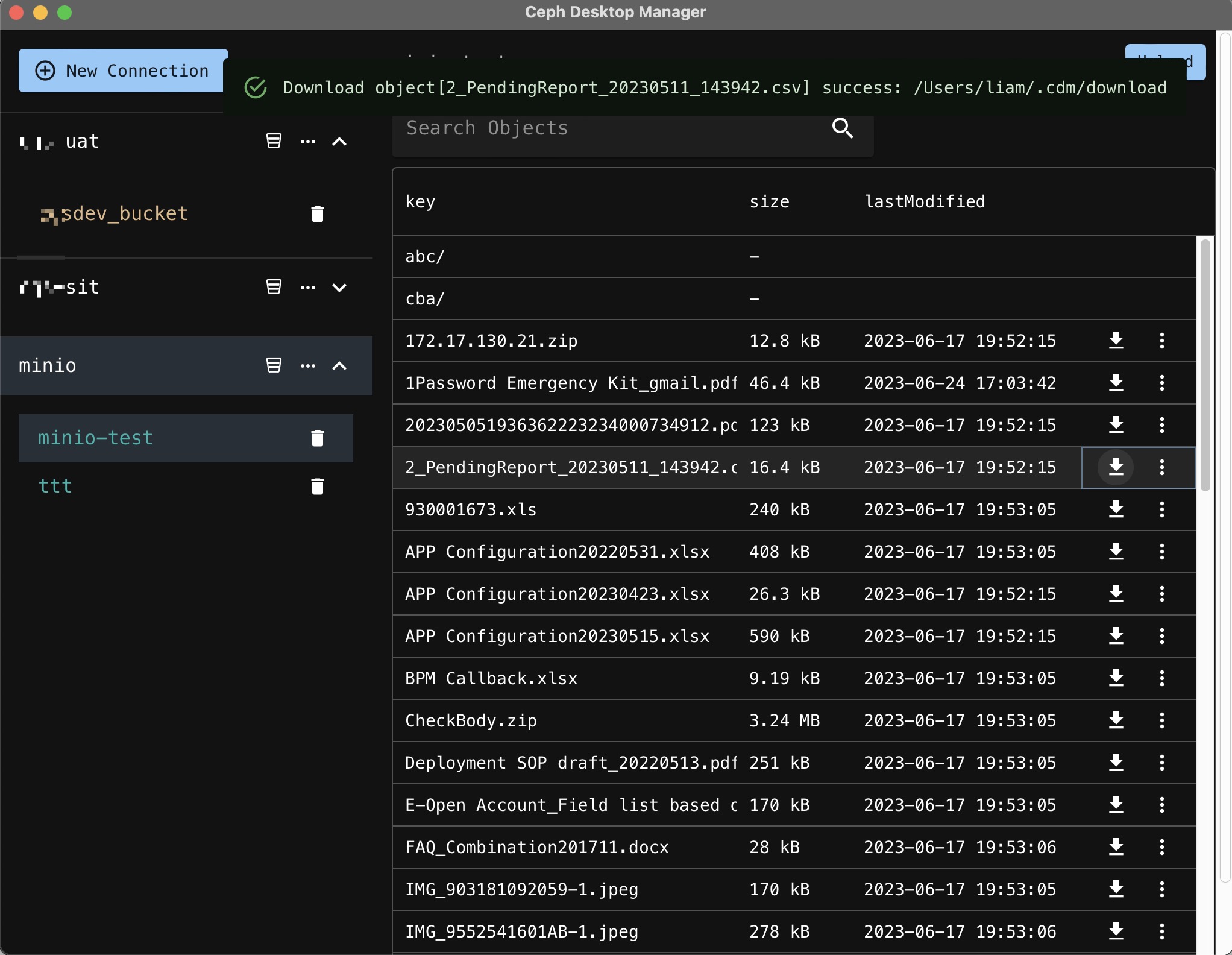Image resolution: width=1232 pixels, height=955 pixels.
Task: Open more menu for Deployment SOP draft
Action: click(1161, 763)
